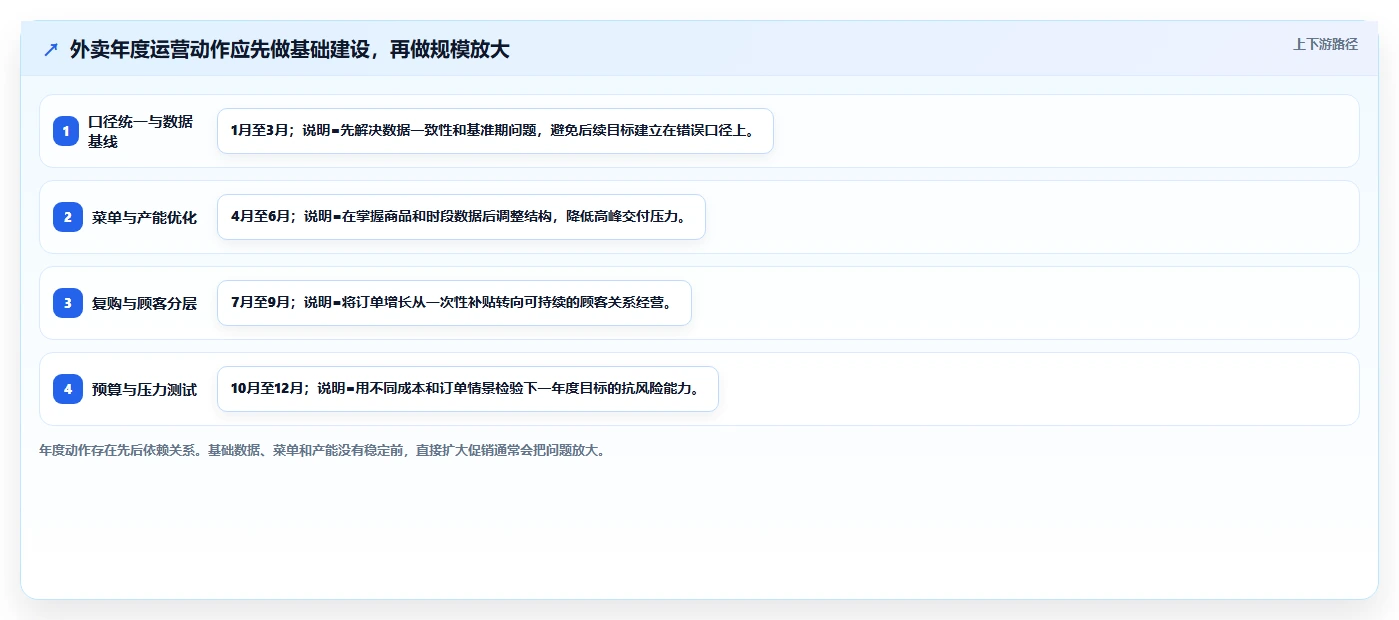The image size is (1399, 620).
Task: Open the 1月至3月 description box
Action: pos(495,131)
